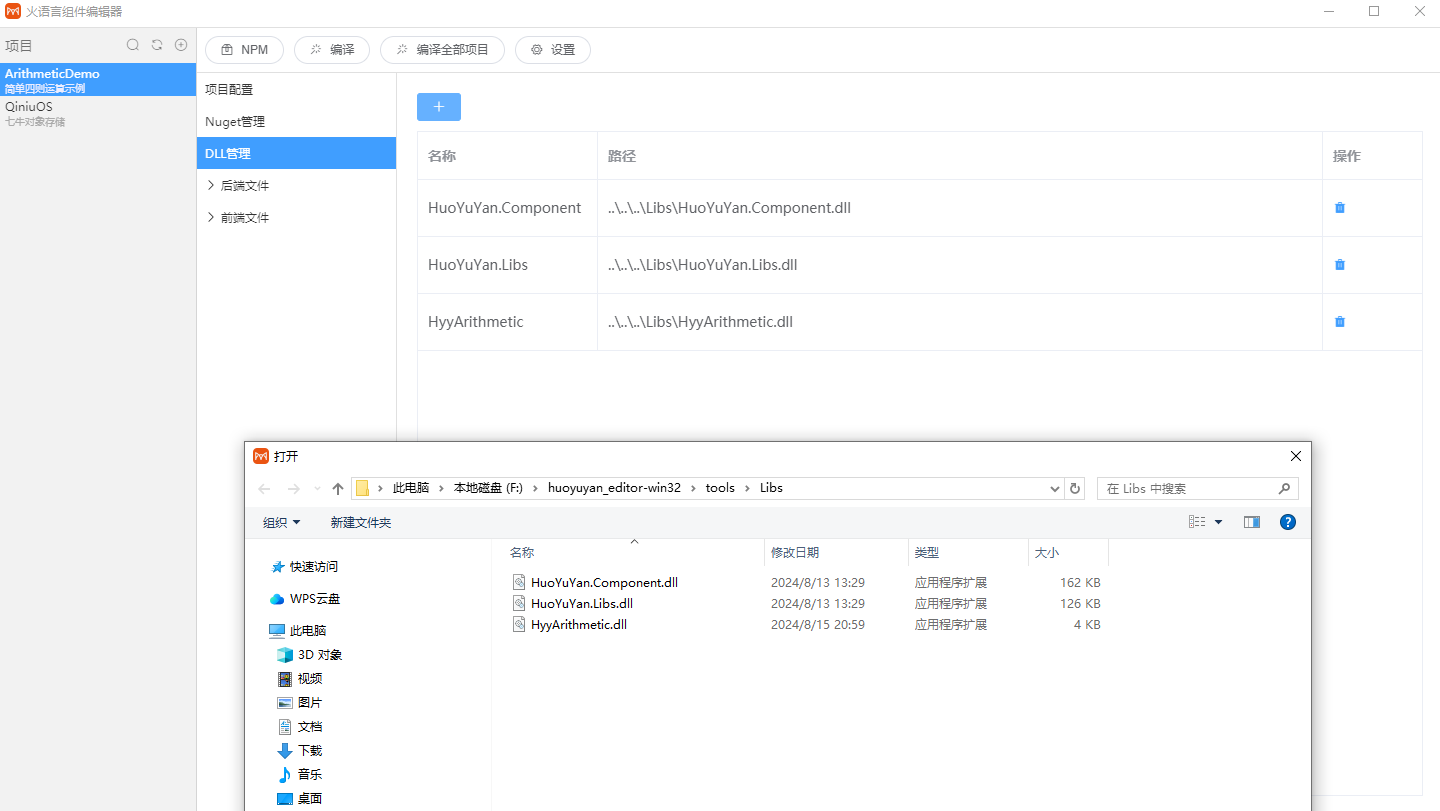
Task: Refresh the Libs folder in the address bar
Action: (1075, 488)
